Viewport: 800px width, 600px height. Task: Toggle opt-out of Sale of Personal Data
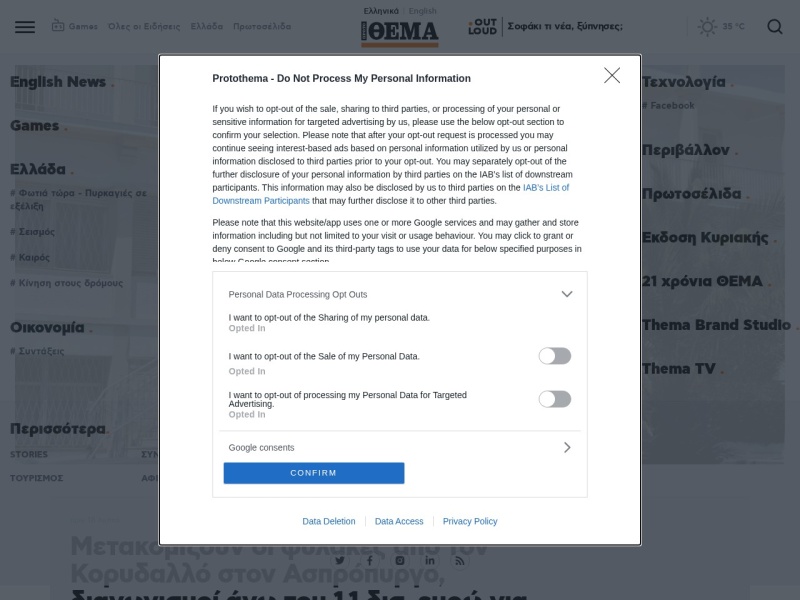coord(555,356)
